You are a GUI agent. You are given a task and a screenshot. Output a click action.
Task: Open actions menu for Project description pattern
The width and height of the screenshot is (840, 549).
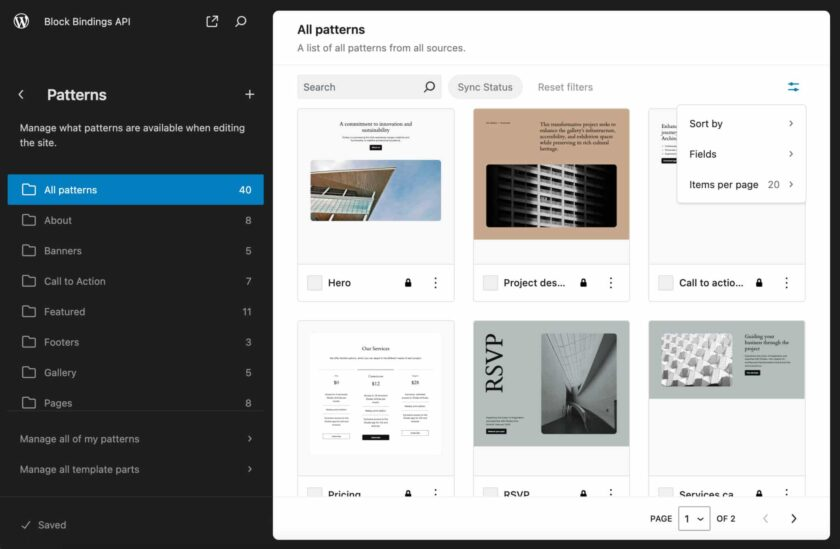coord(610,283)
